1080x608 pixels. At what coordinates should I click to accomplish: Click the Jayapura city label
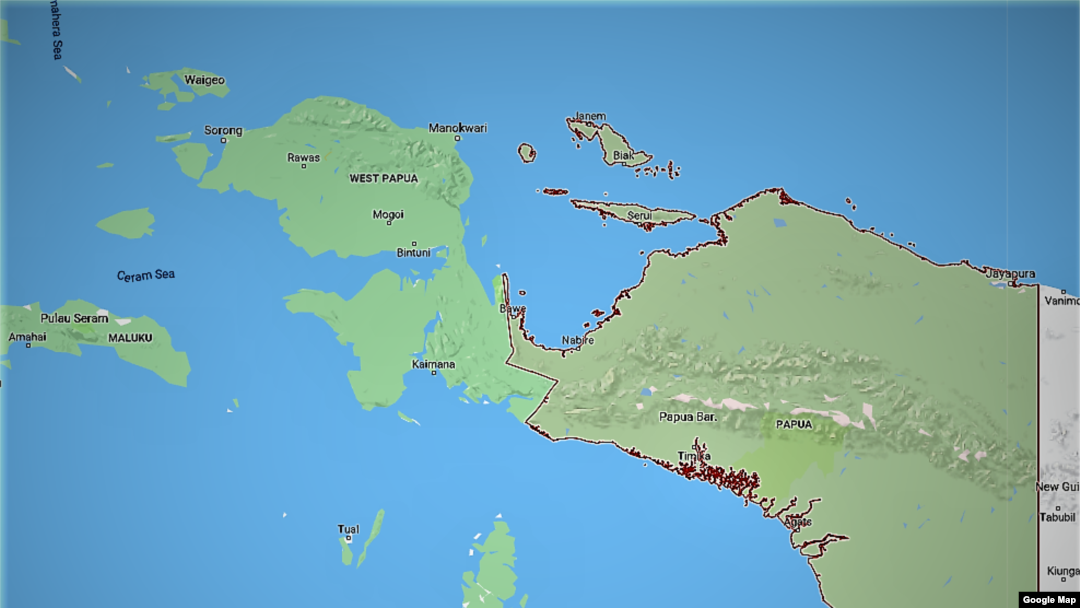coord(1010,273)
